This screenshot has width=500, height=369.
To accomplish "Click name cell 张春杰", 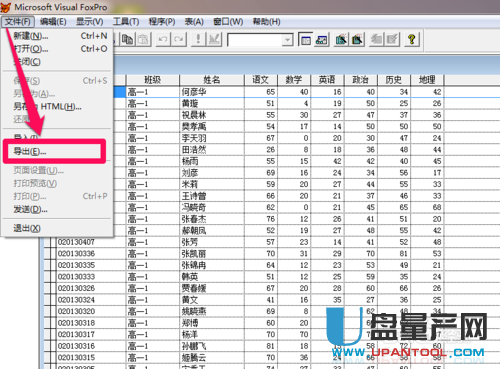I will (x=212, y=219).
